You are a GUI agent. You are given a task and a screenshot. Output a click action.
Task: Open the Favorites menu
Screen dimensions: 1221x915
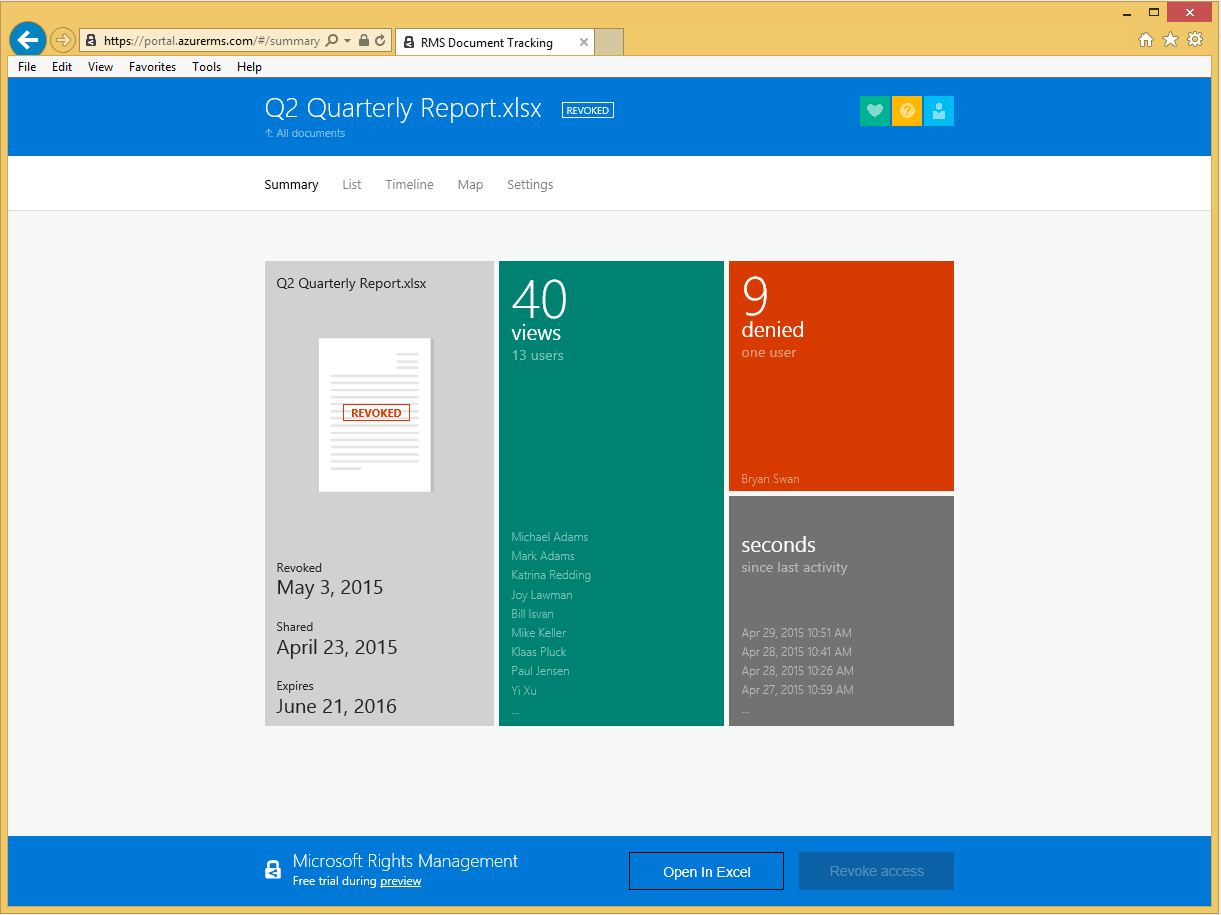[x=152, y=67]
